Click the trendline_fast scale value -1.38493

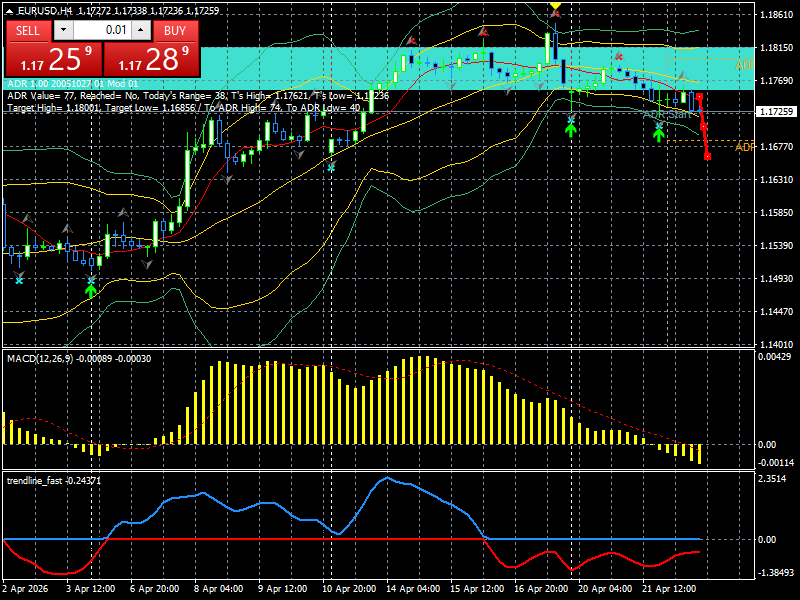776,572
